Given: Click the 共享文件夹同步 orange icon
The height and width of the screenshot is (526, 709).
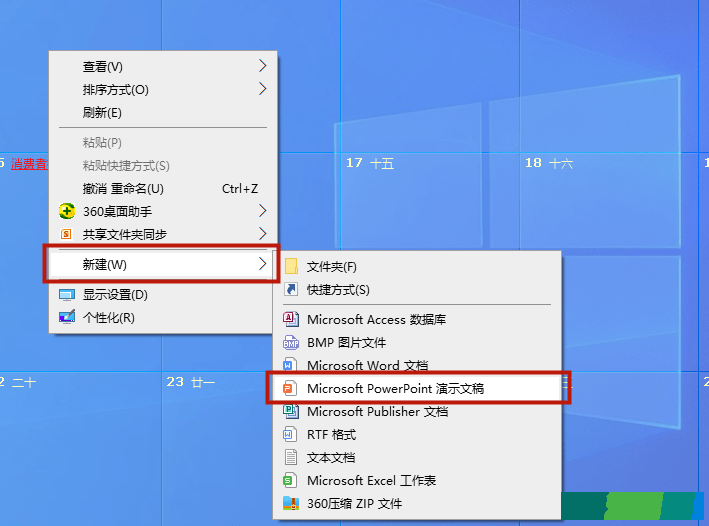Looking at the screenshot, I should point(66,234).
